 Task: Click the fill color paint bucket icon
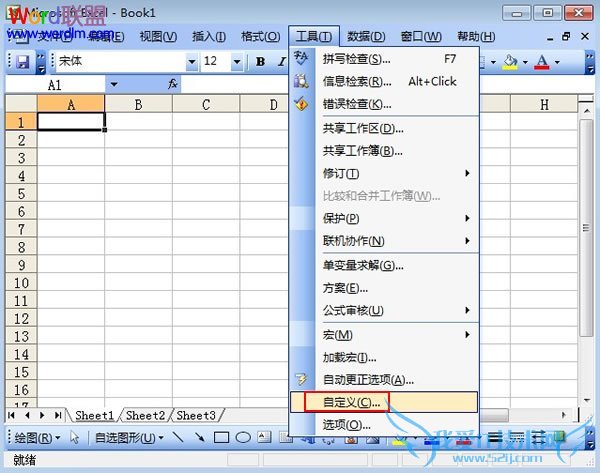pyautogui.click(x=510, y=62)
